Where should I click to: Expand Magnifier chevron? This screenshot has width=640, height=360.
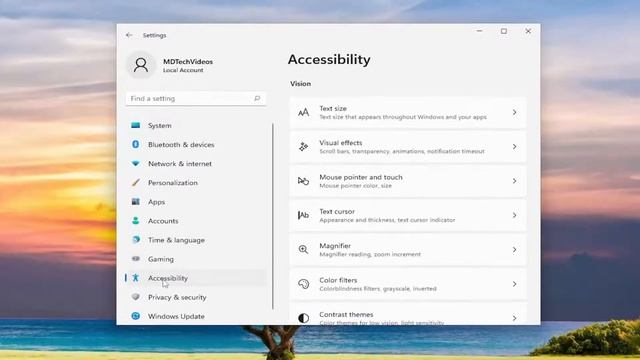pyautogui.click(x=514, y=249)
